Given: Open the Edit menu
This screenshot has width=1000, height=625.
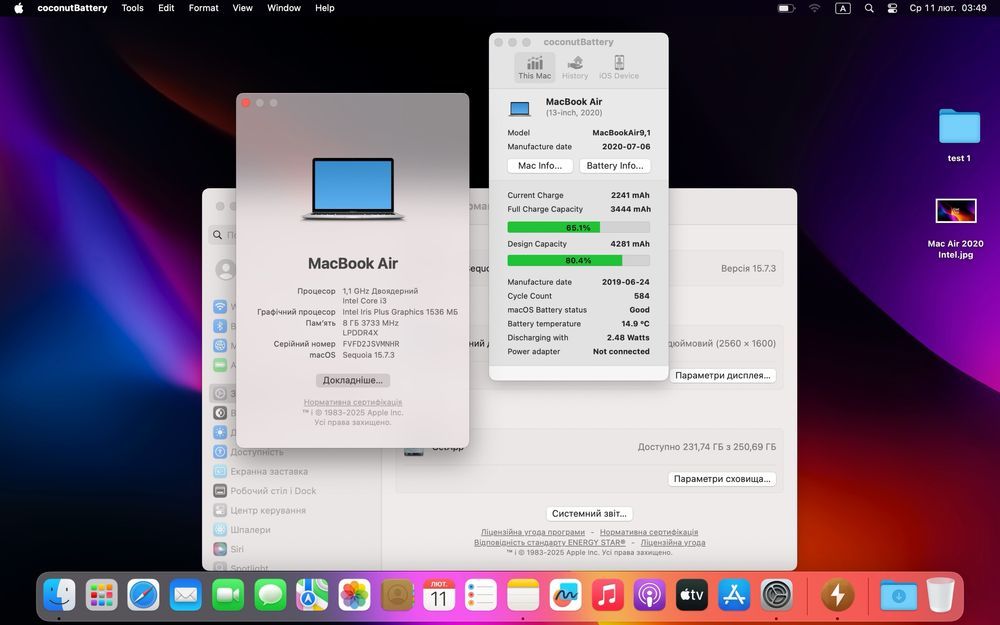Looking at the screenshot, I should (166, 8).
